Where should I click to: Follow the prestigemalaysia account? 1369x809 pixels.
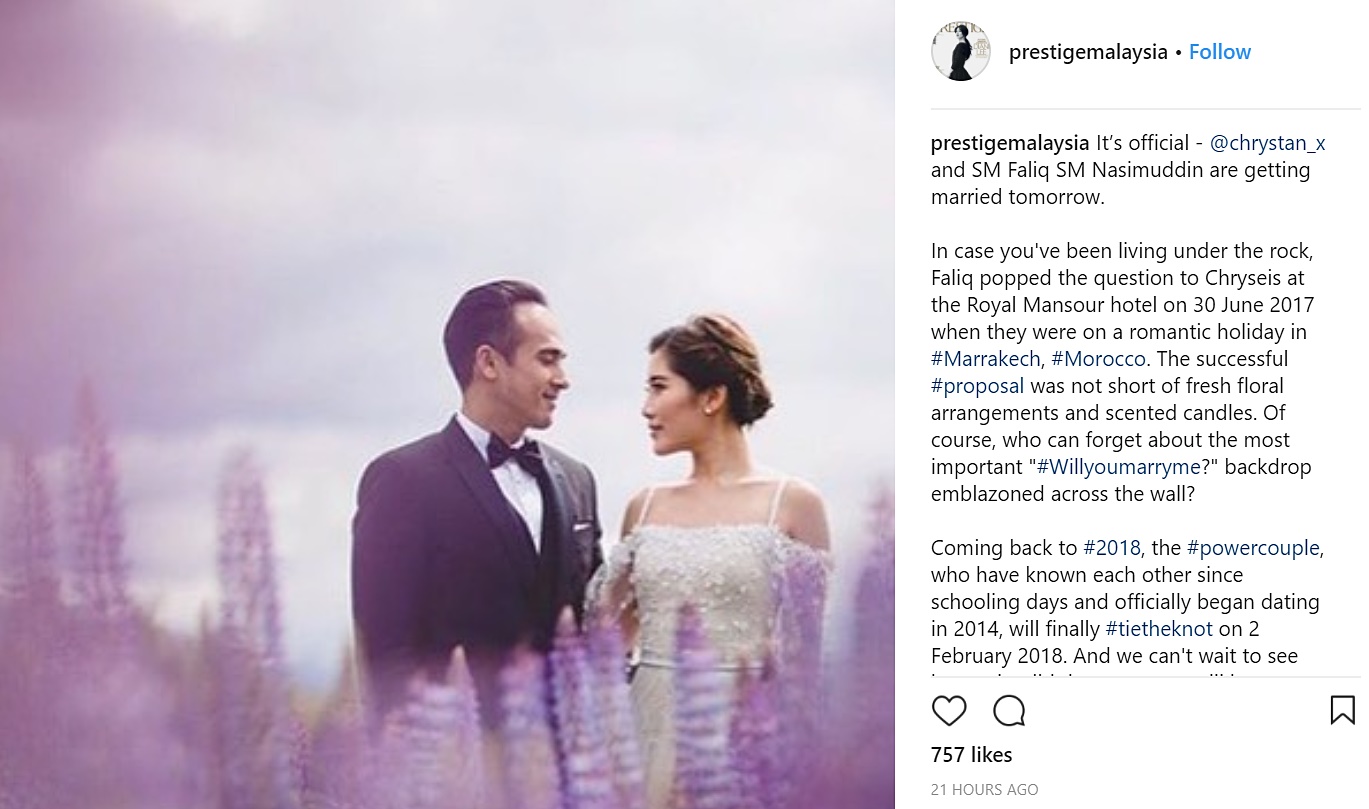click(x=1220, y=52)
